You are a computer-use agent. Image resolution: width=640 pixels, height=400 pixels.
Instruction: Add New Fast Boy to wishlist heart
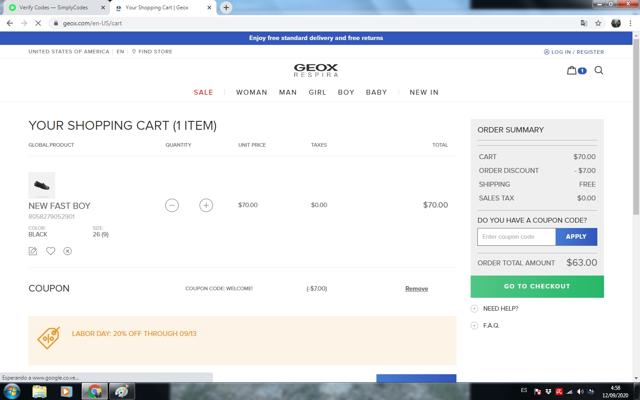(50, 251)
